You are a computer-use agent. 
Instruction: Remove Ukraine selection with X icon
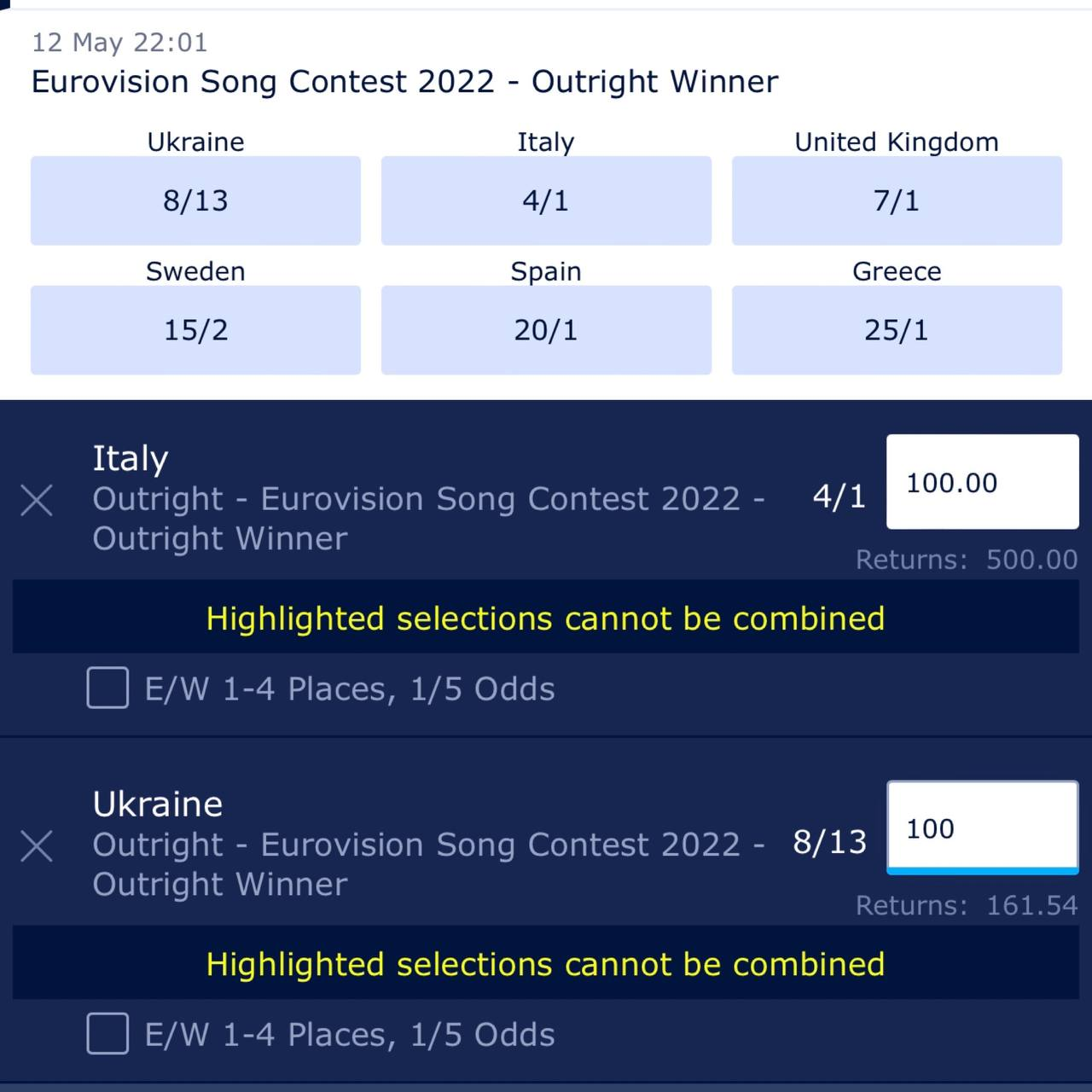[x=37, y=846]
